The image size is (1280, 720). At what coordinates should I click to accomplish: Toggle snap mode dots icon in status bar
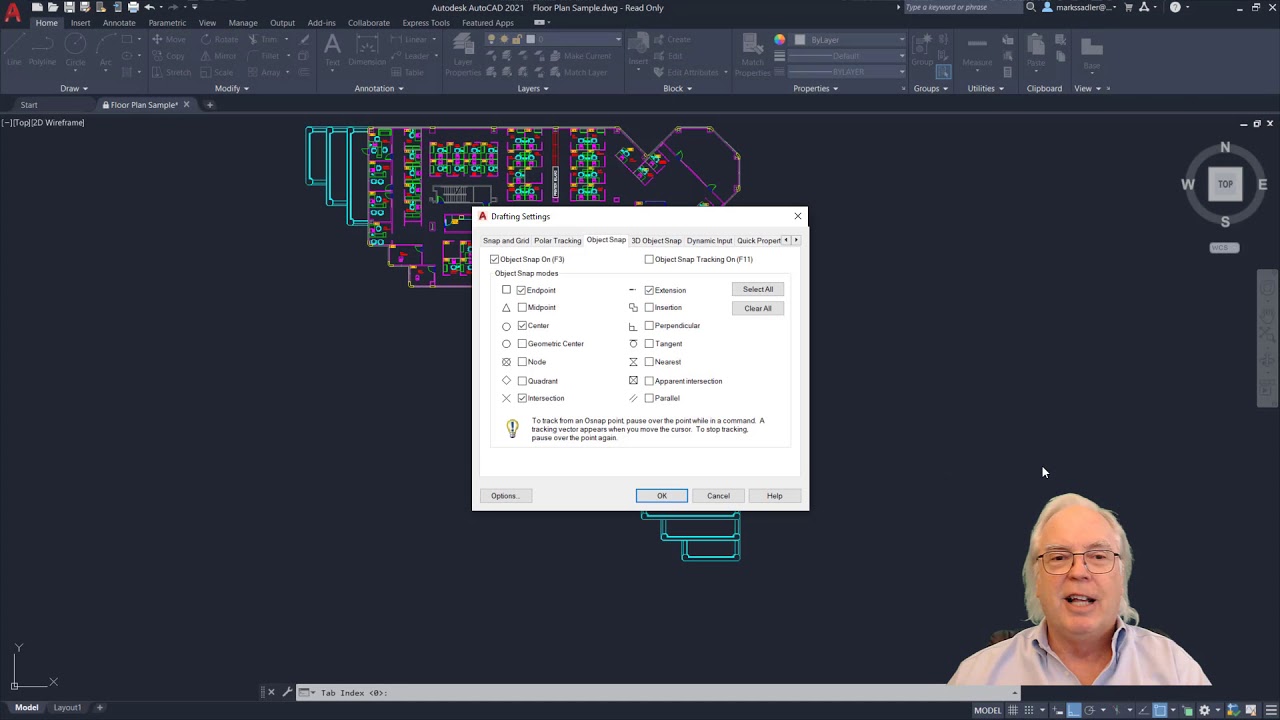tap(1029, 710)
